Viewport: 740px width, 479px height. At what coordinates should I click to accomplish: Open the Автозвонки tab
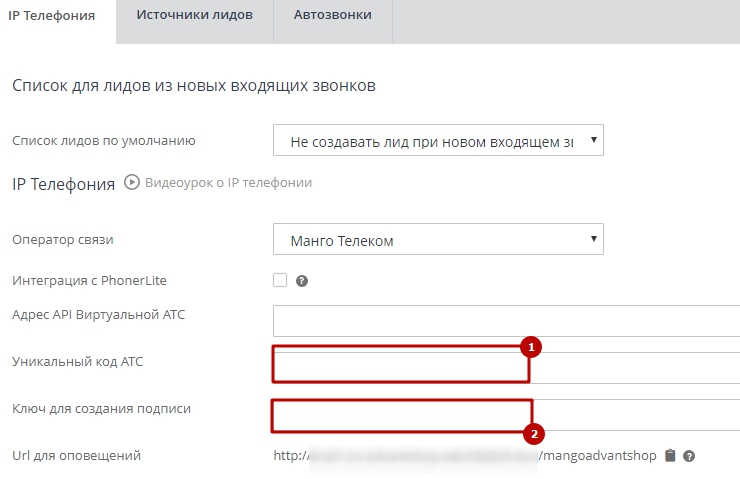point(332,16)
